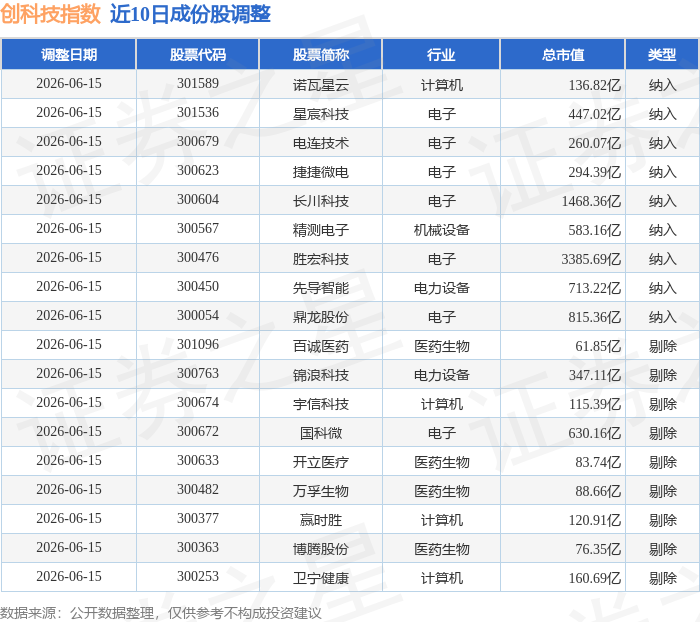Image resolution: width=700 pixels, height=622 pixels.
Task: Click the 调整日期 column header
Action: coord(69,54)
